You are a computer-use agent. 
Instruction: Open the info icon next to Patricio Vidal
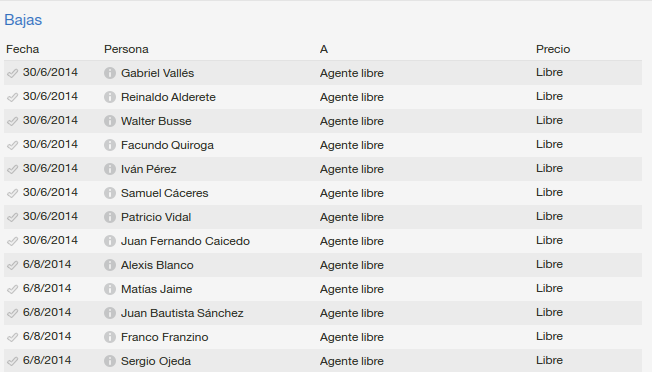tap(109, 217)
